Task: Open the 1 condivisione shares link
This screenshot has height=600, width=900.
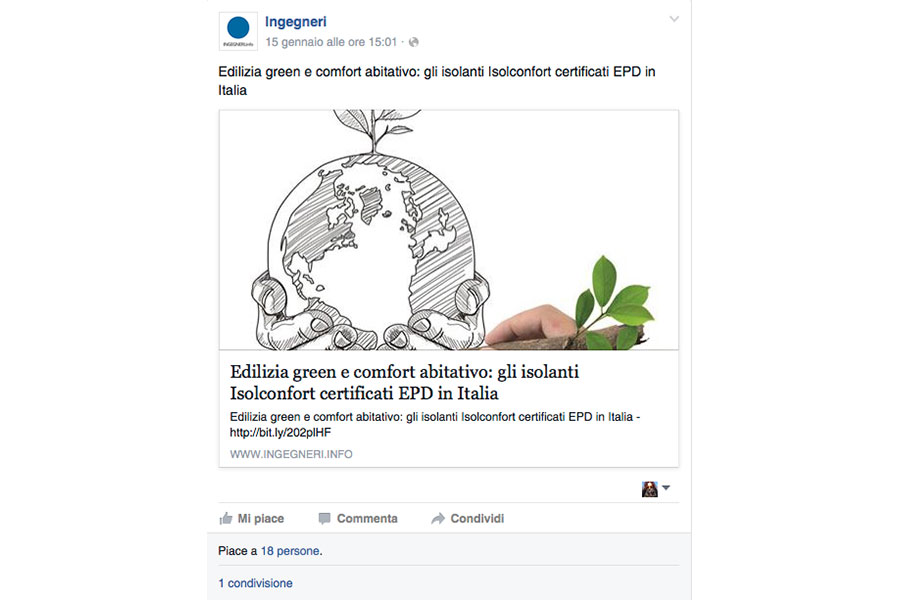Action: coord(255,583)
